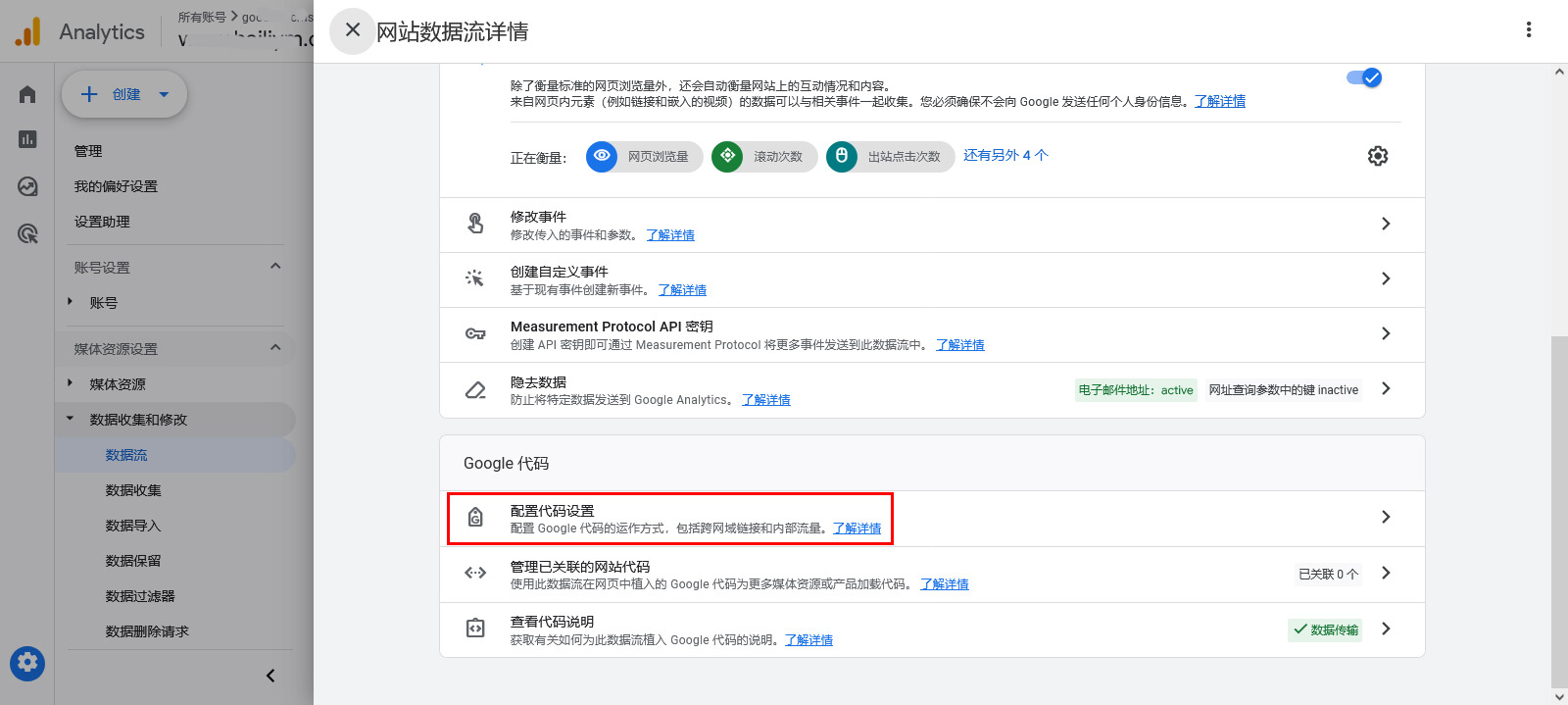Click the scrollbar down arrow
The width and height of the screenshot is (1568, 705).
(1559, 697)
